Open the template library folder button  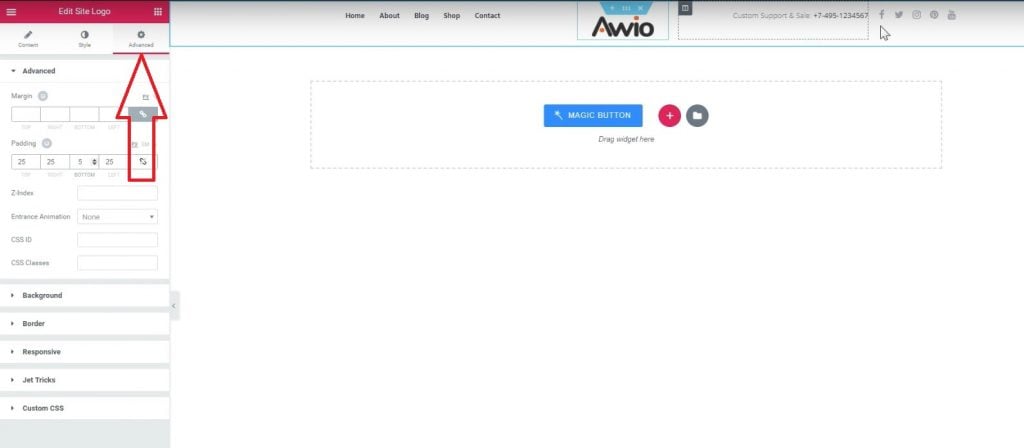[x=697, y=115]
